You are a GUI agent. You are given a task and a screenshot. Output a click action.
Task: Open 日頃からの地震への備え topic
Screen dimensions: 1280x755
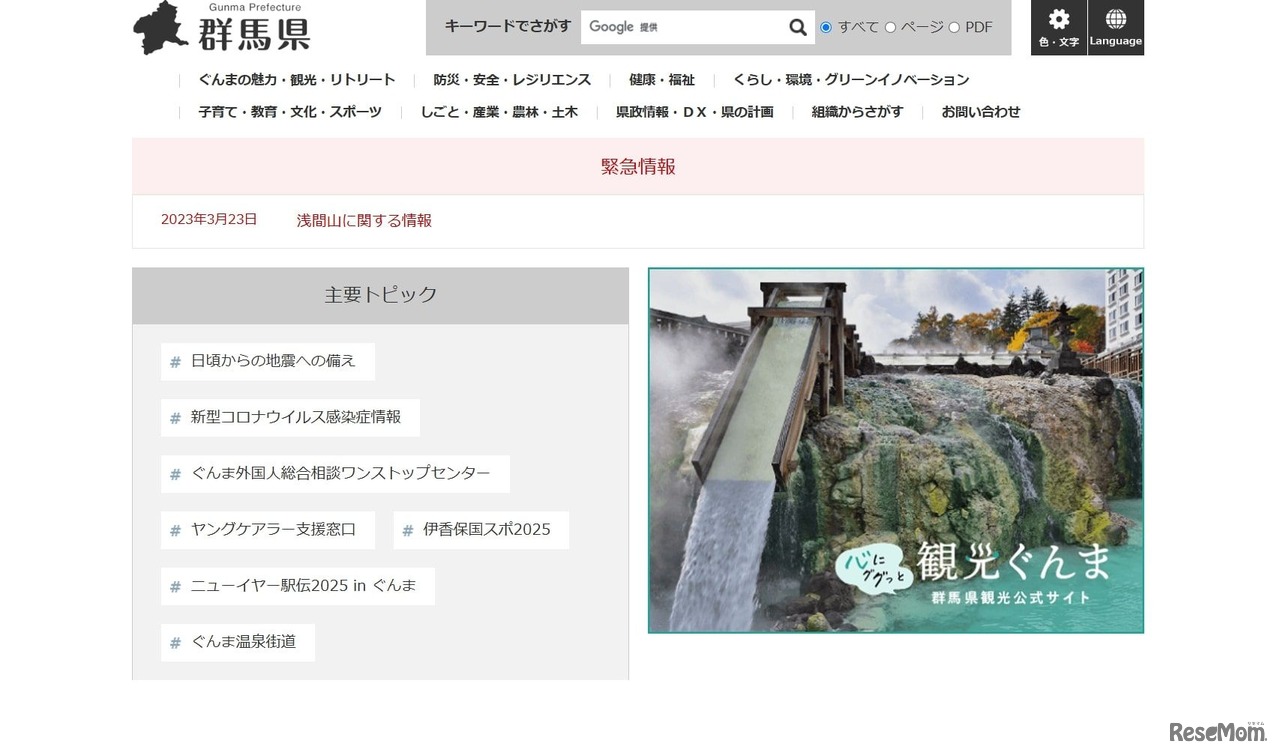268,362
